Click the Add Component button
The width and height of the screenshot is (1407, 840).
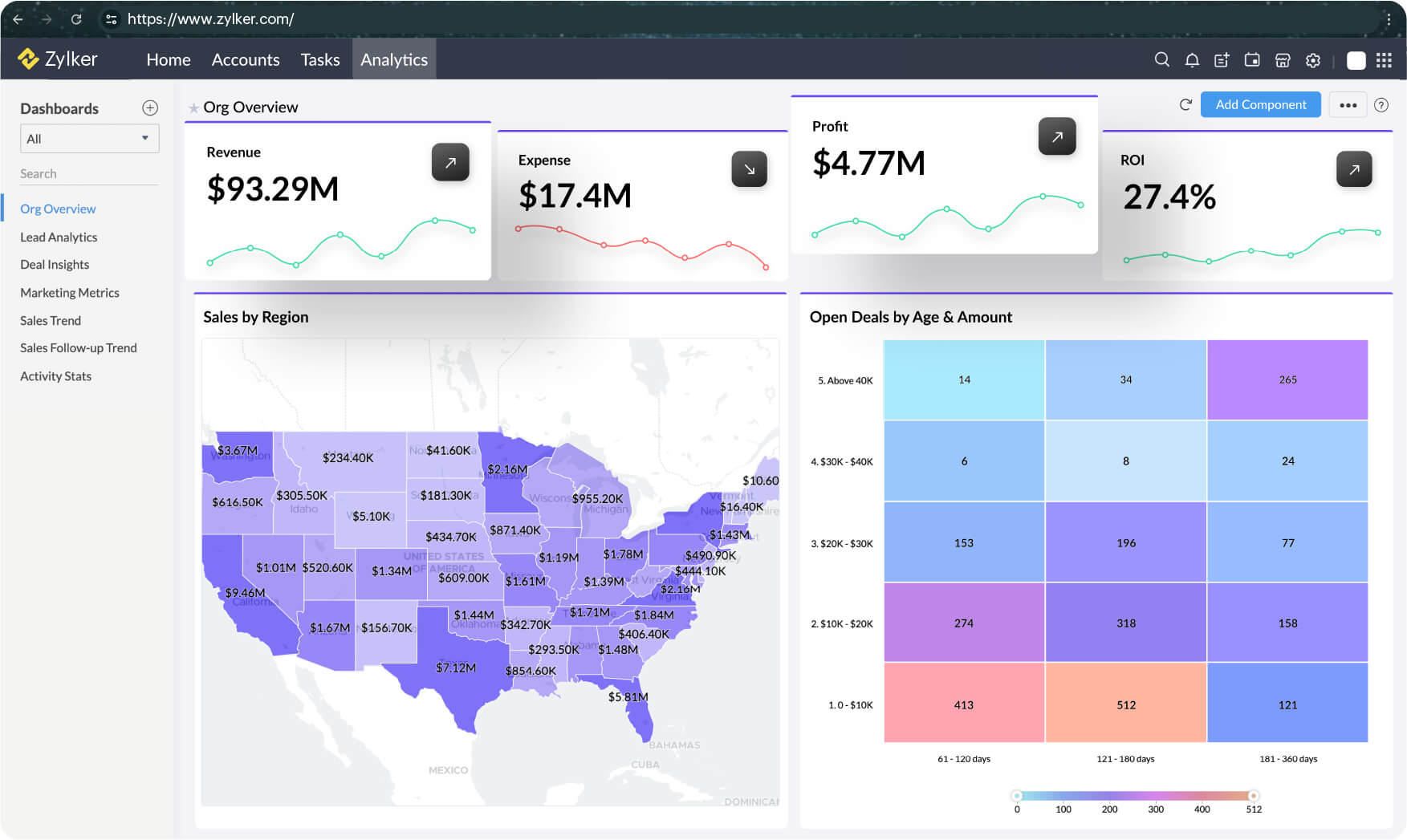coord(1260,104)
